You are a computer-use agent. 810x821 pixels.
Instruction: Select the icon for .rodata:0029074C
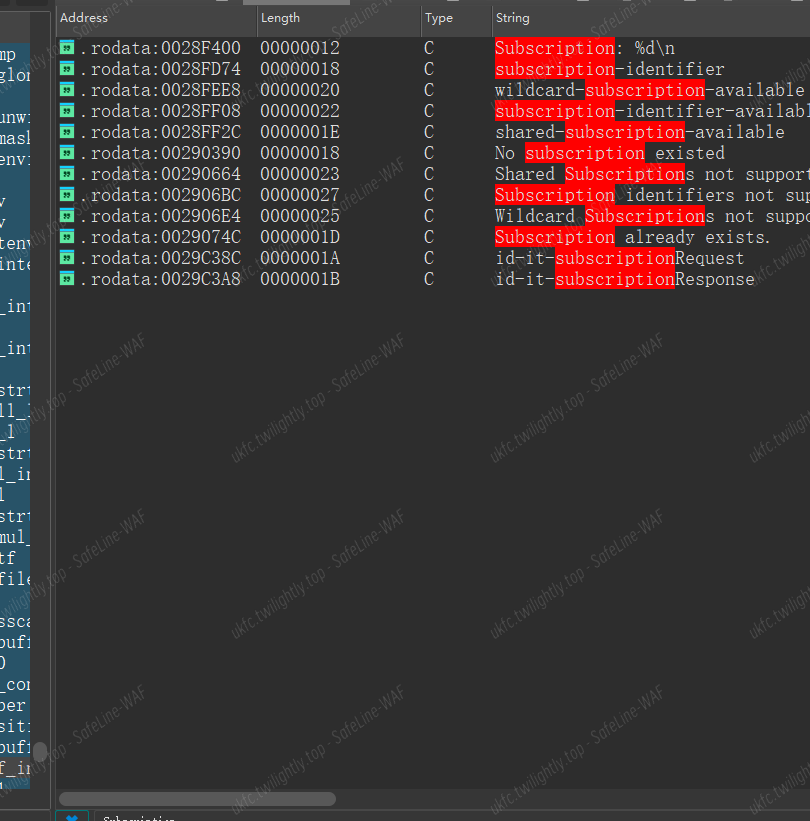pos(67,237)
